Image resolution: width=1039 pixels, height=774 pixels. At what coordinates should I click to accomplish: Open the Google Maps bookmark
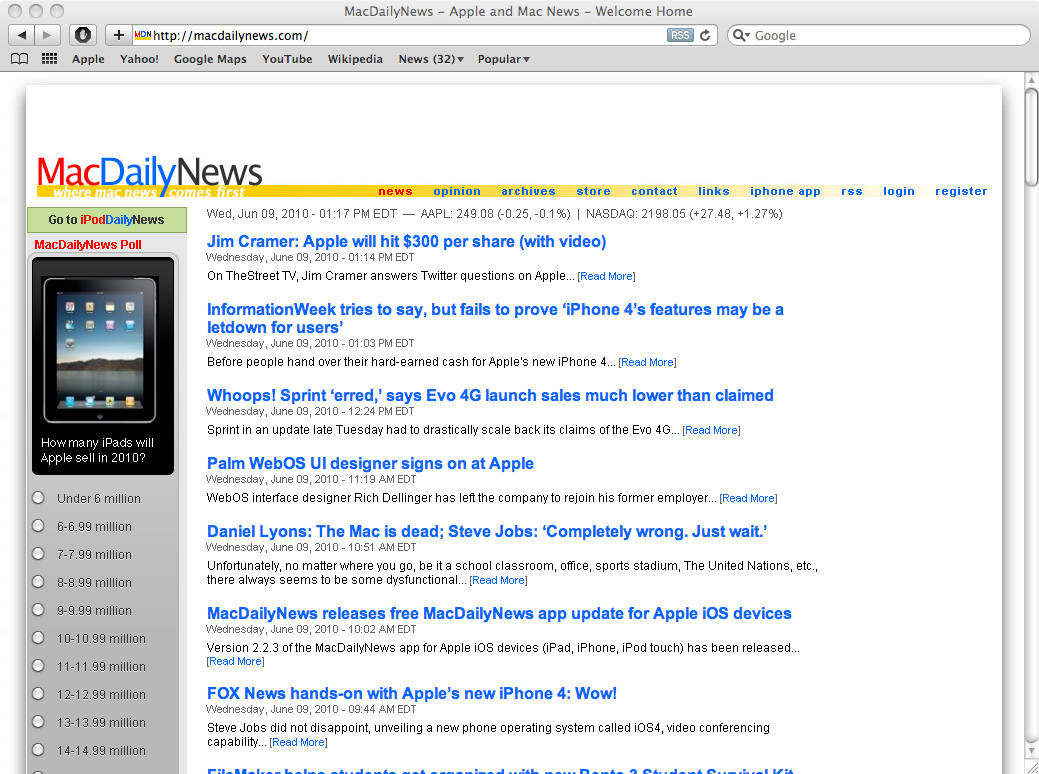click(210, 59)
